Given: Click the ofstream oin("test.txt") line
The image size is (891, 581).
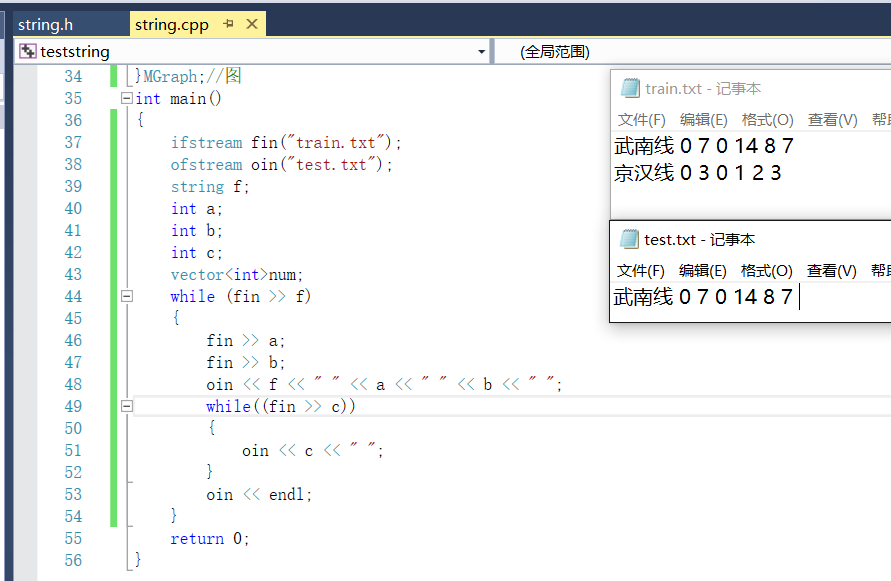Looking at the screenshot, I should point(281,164).
